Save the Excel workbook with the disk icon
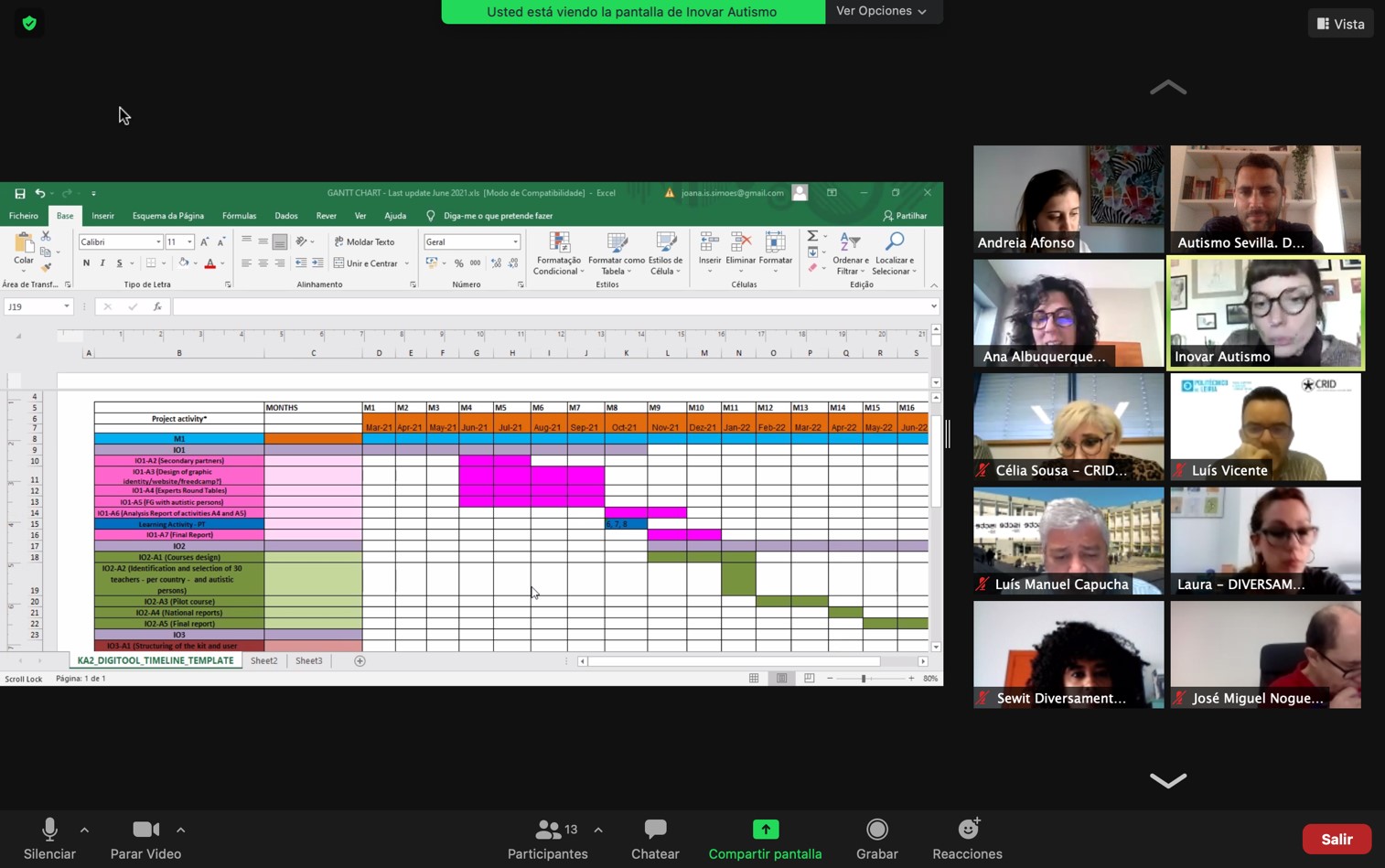The width and height of the screenshot is (1385, 868). 19,193
